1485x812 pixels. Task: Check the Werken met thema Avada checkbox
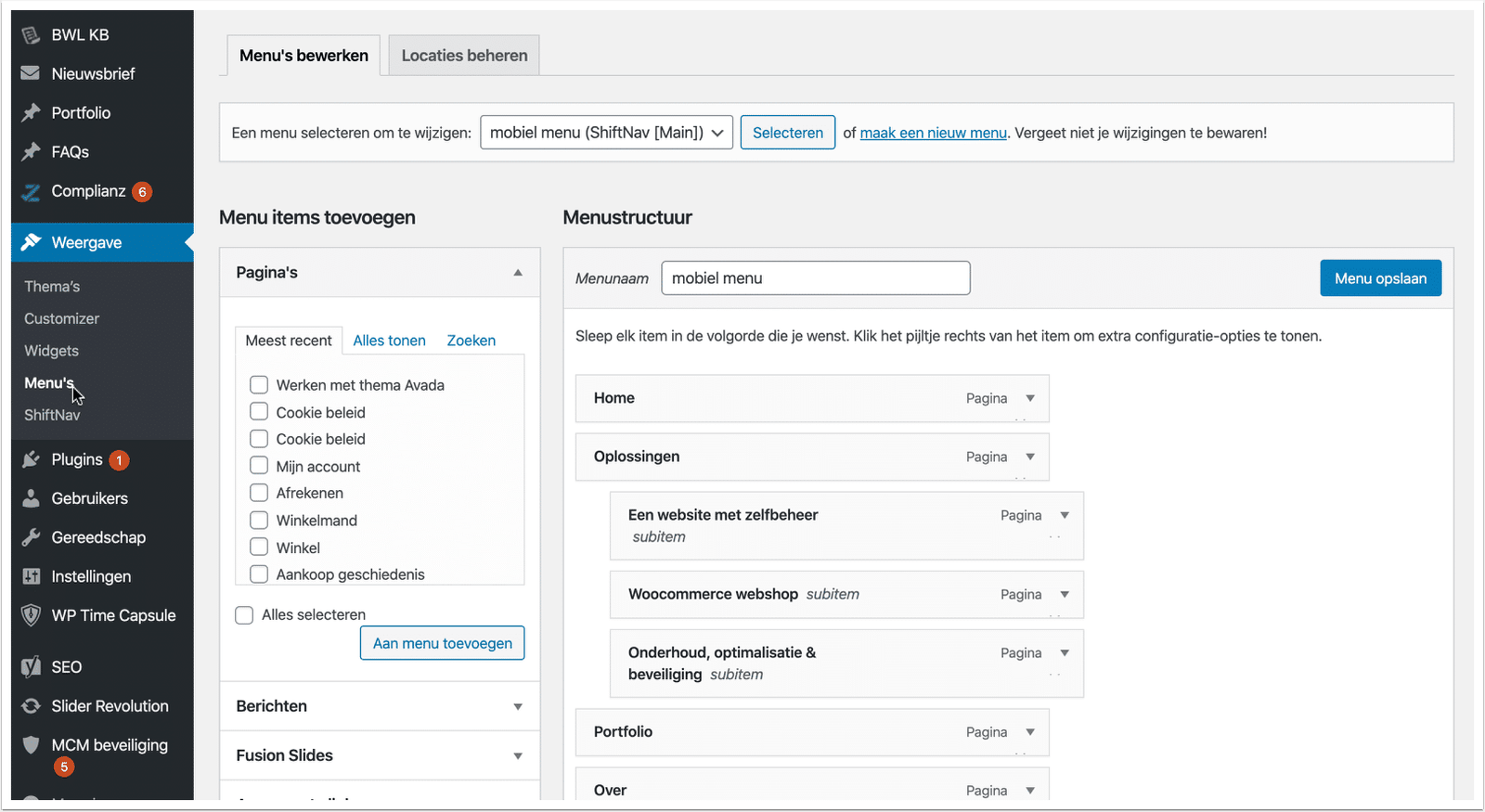coord(259,384)
